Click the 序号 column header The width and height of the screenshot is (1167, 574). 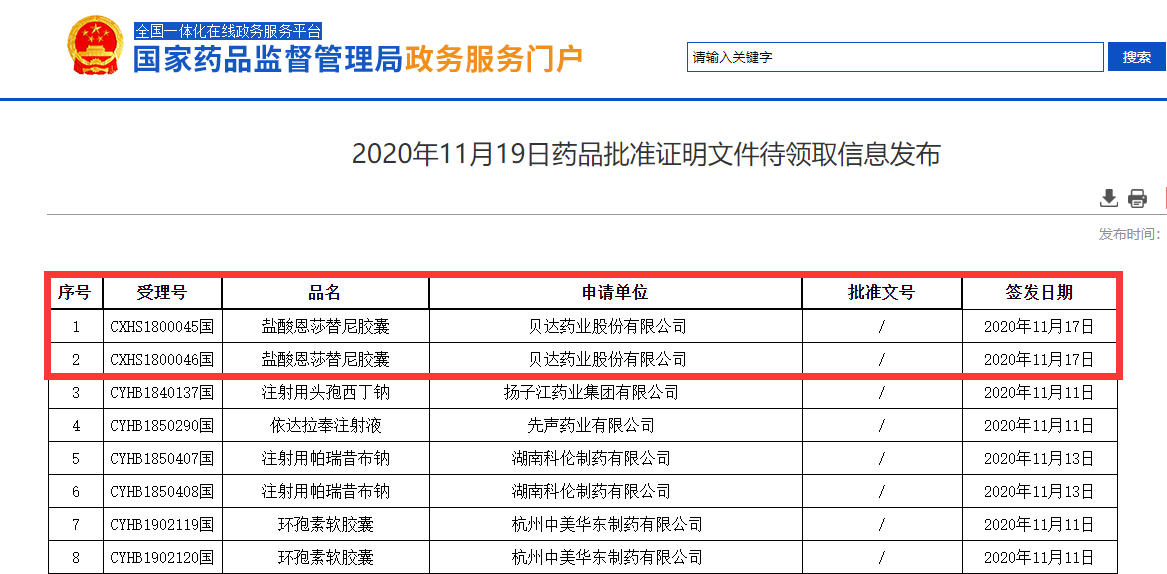[74, 293]
